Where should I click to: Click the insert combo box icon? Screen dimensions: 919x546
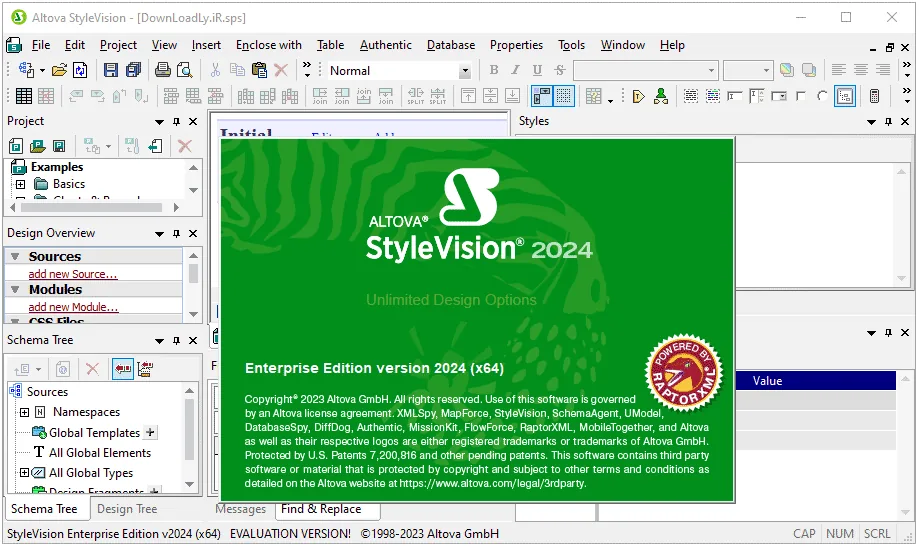[778, 96]
